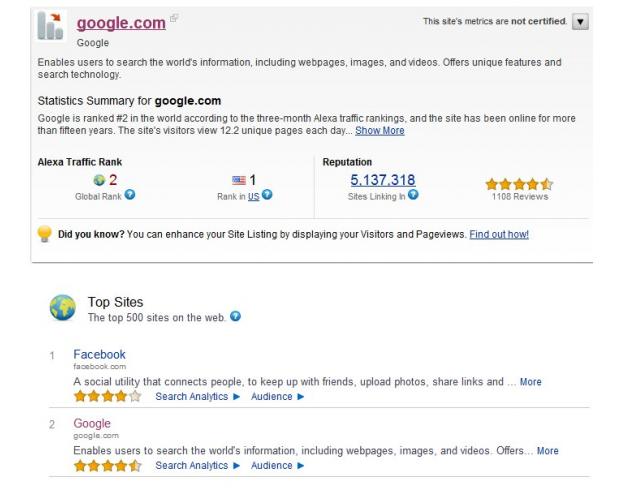Click the 1108 Reviews star rating
Image resolution: width=620 pixels, height=490 pixels.
tap(519, 184)
